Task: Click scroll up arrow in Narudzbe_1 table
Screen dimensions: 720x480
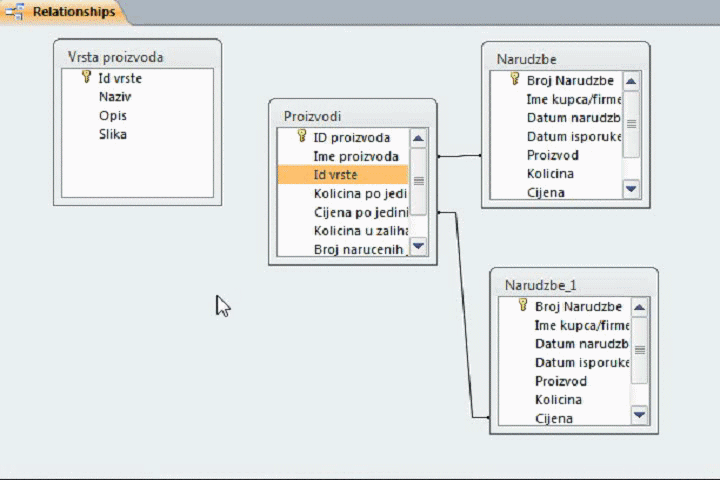Action: [x=639, y=308]
